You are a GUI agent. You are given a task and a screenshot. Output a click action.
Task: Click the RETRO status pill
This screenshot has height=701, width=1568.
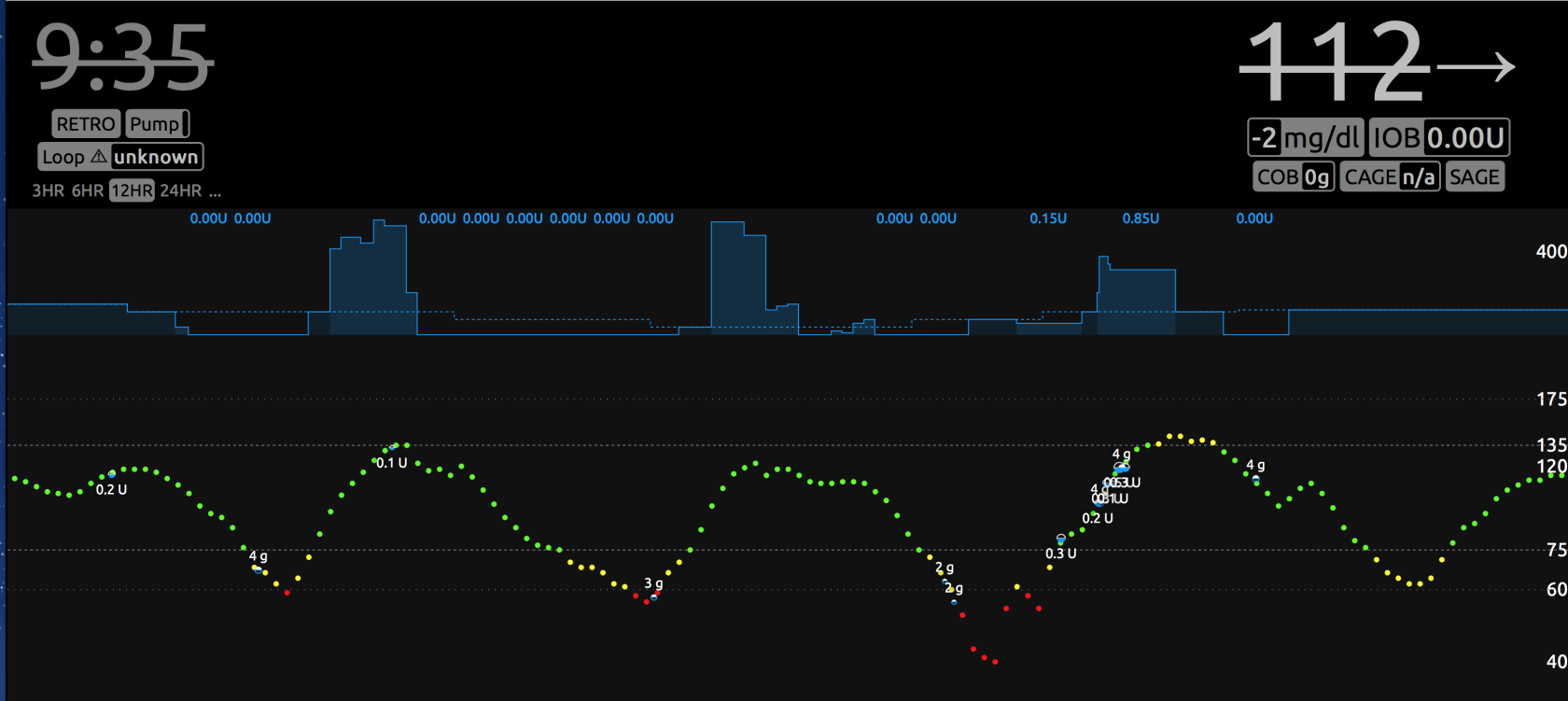pyautogui.click(x=86, y=124)
